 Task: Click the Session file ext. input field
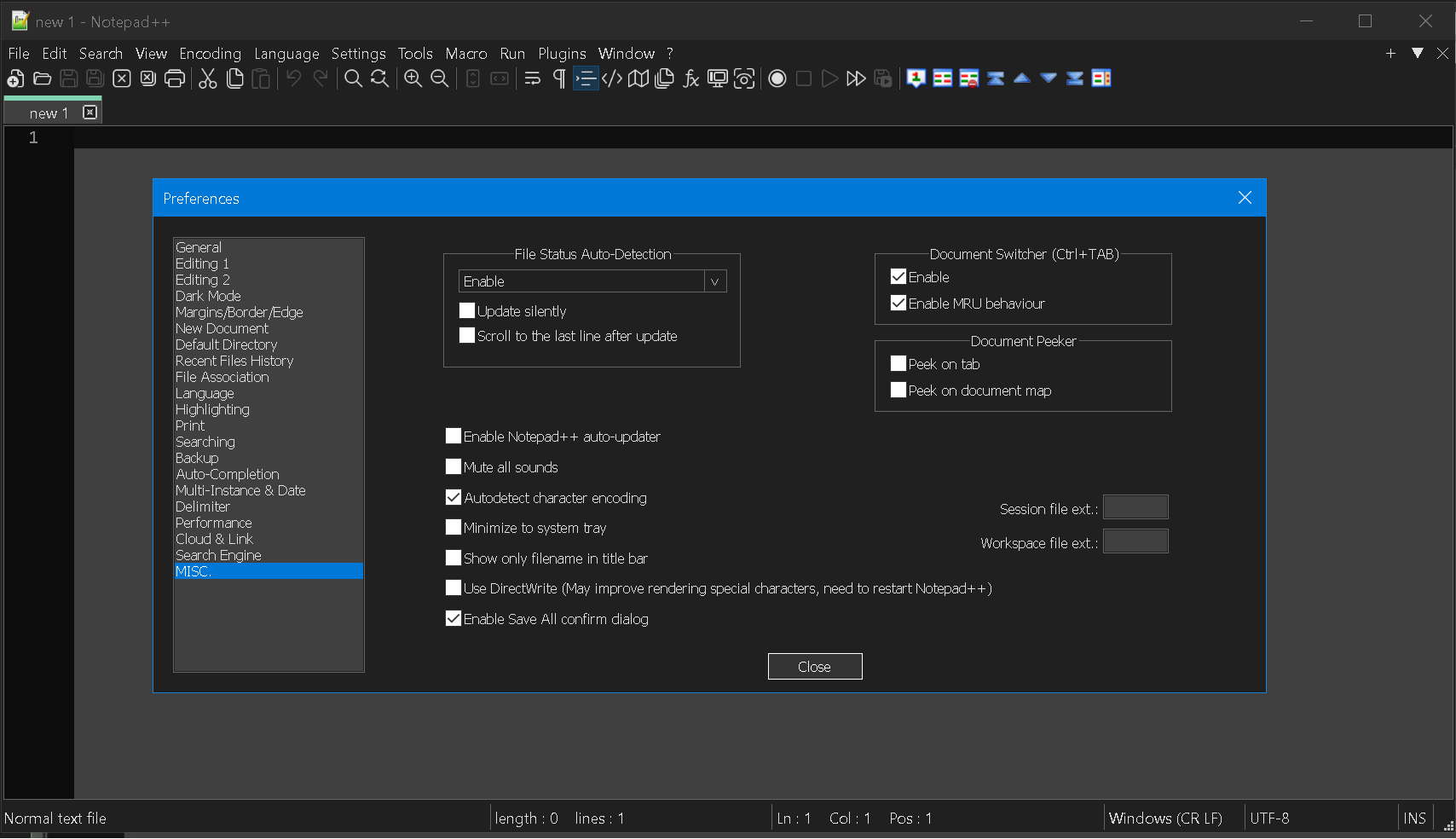[1135, 506]
